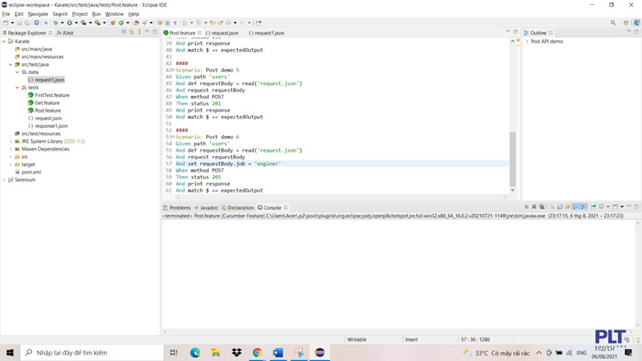
Task: Select Get.feature in the tree
Action: tap(44, 103)
